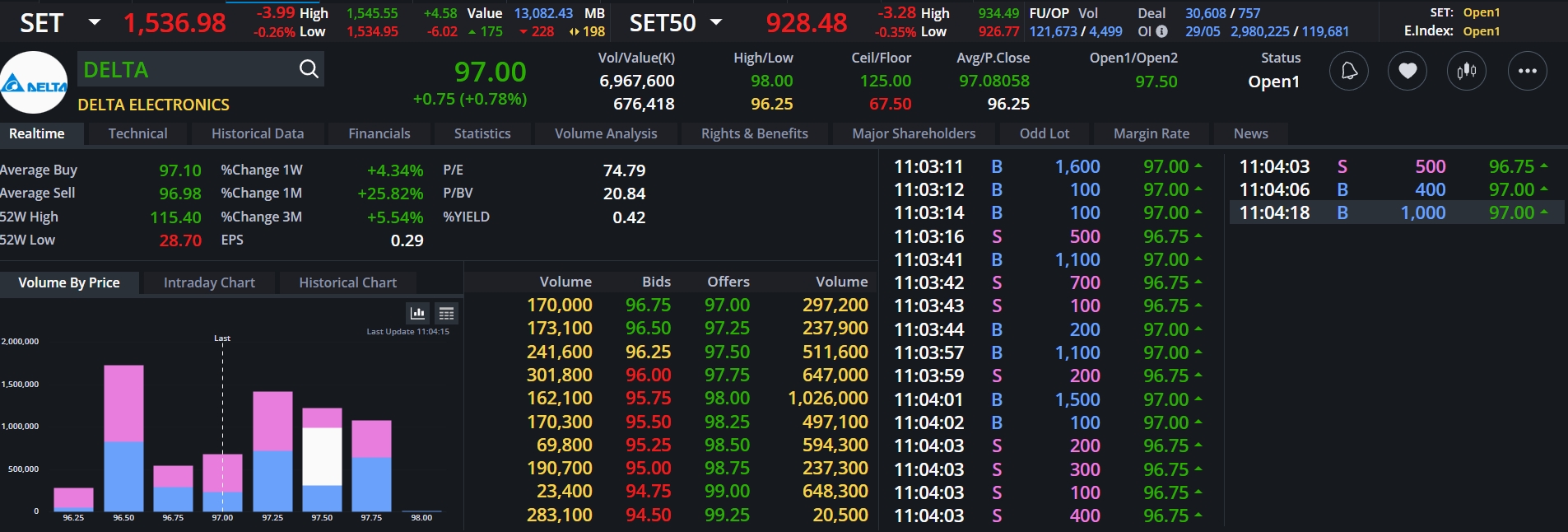Open the Statistics tab
This screenshot has width=1568, height=532.
coord(482,133)
